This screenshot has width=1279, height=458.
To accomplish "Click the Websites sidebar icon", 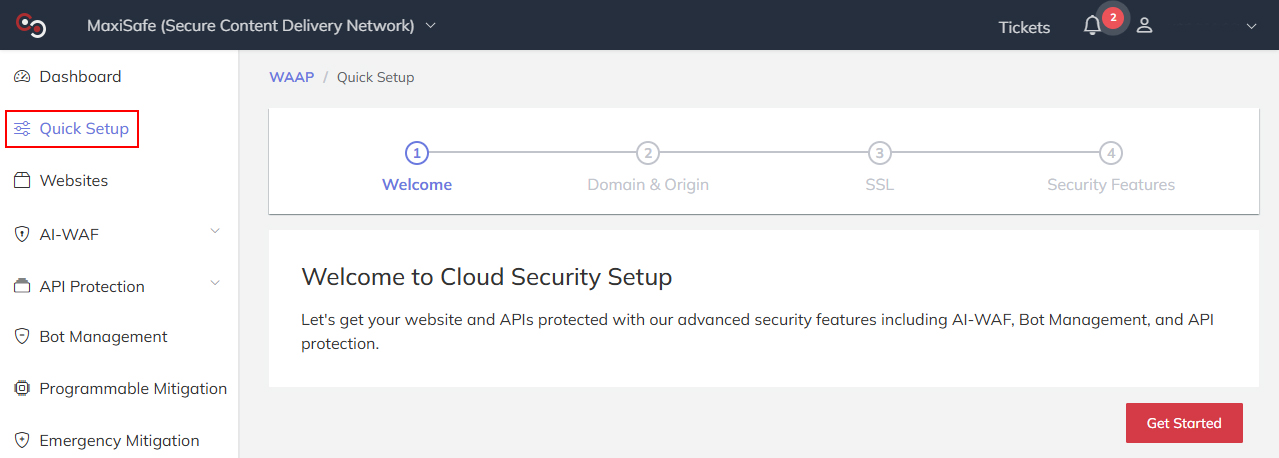I will [22, 181].
